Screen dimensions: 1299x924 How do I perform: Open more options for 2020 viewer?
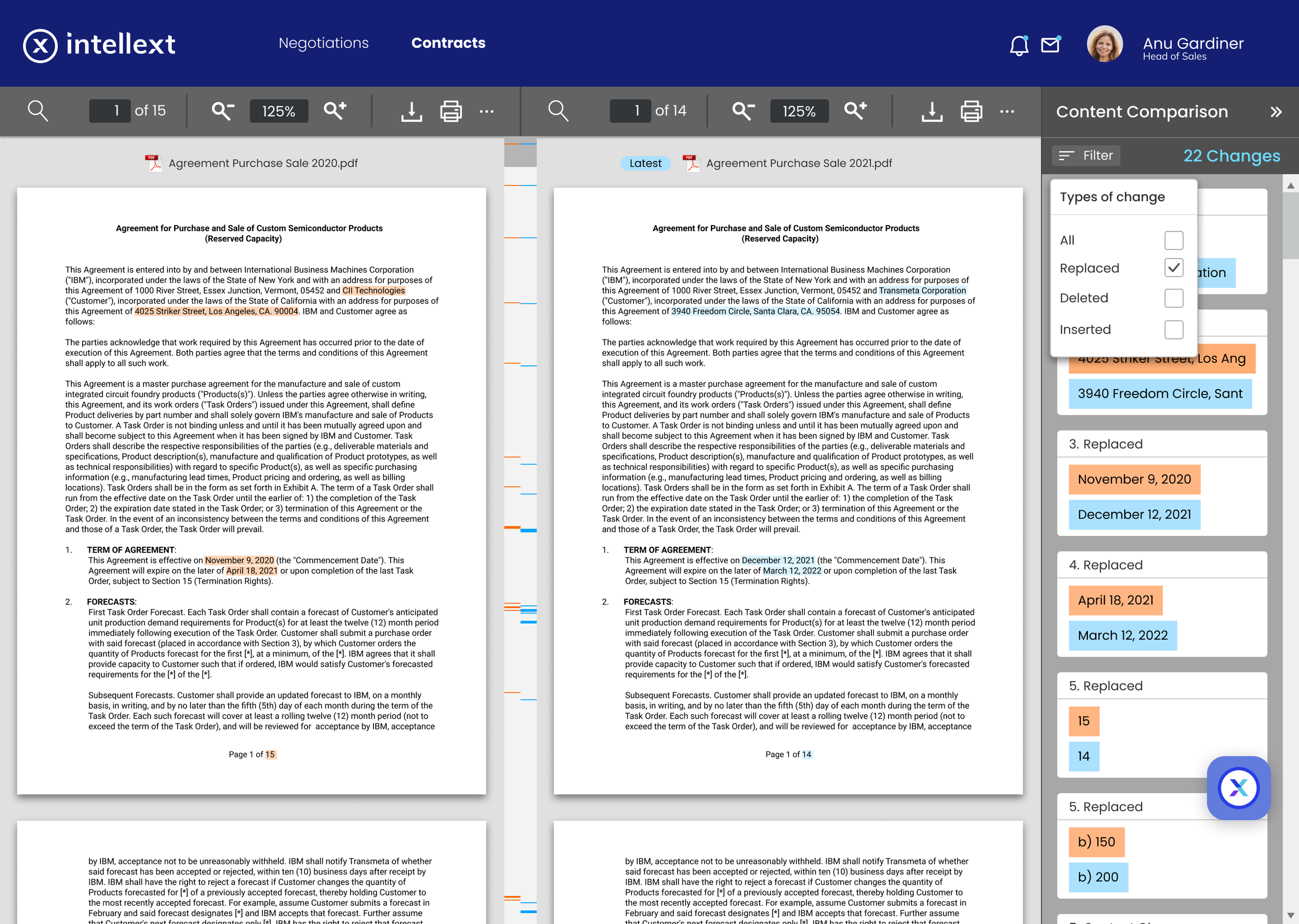click(x=486, y=111)
